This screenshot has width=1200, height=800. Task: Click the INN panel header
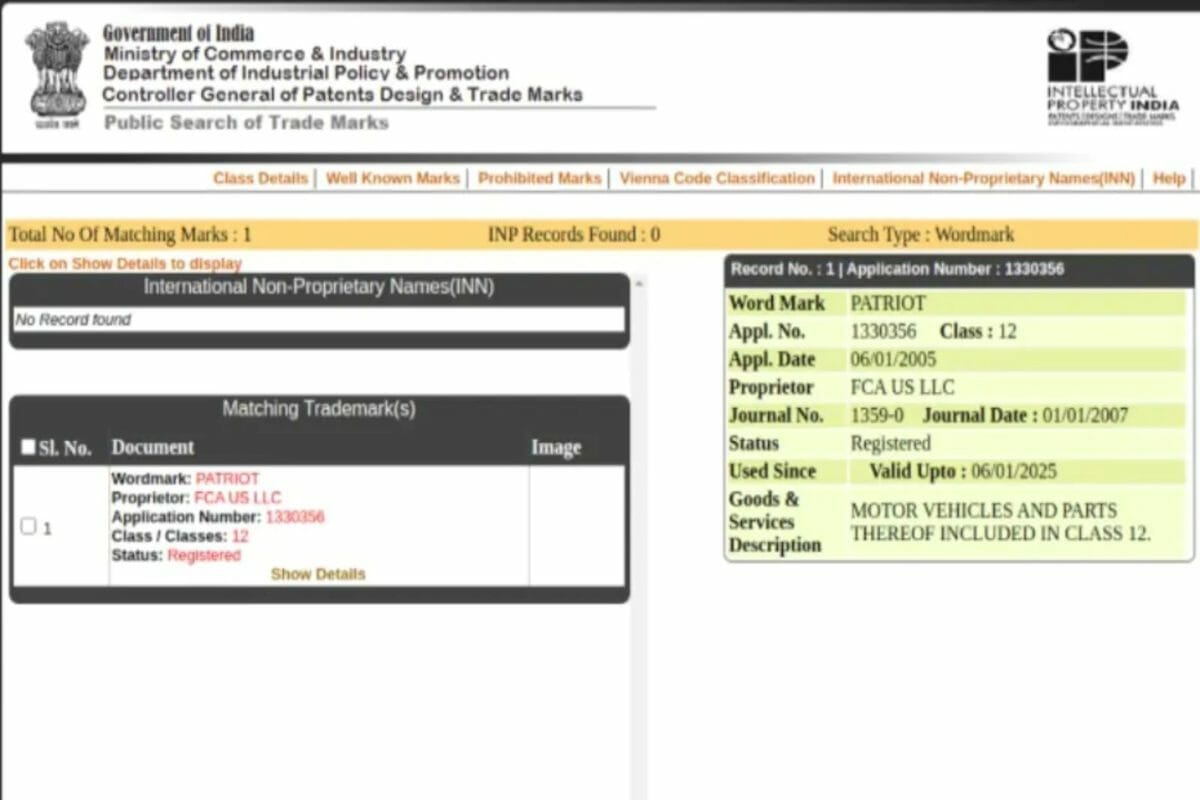click(x=319, y=287)
